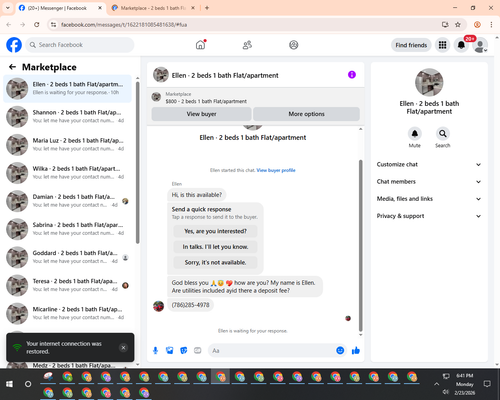The width and height of the screenshot is (500, 400).
Task: Open the Chrome profile icon
Action: pos(477,25)
